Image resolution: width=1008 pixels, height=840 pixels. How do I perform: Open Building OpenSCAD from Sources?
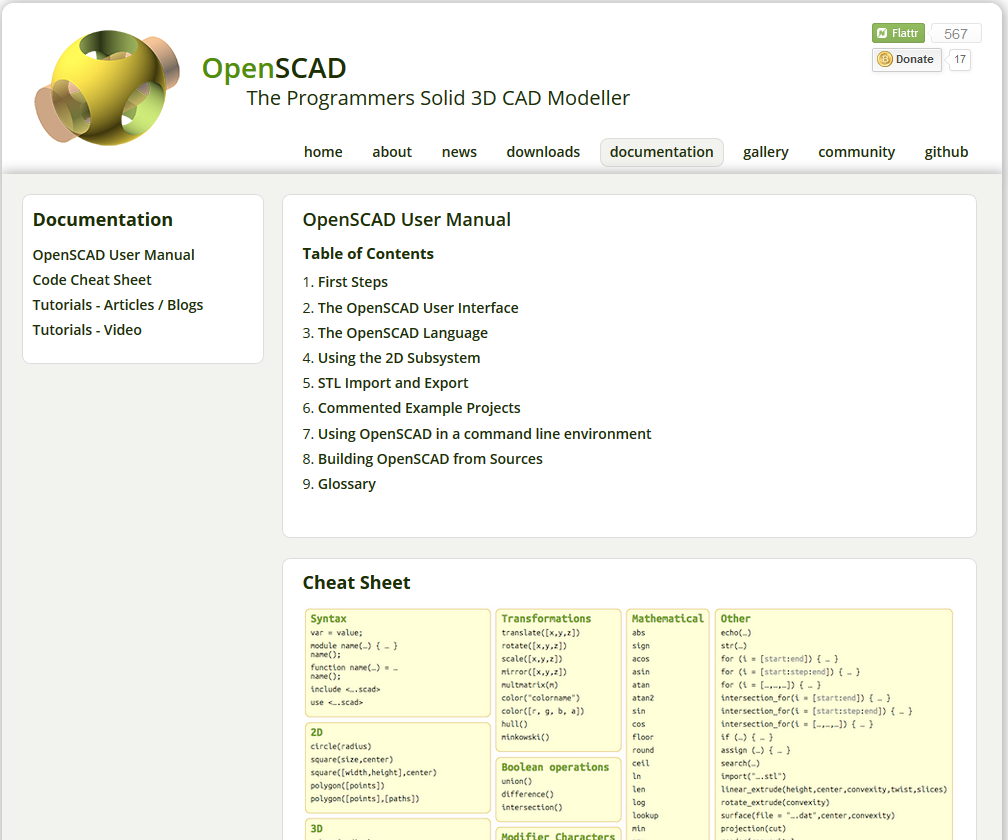[x=430, y=458]
